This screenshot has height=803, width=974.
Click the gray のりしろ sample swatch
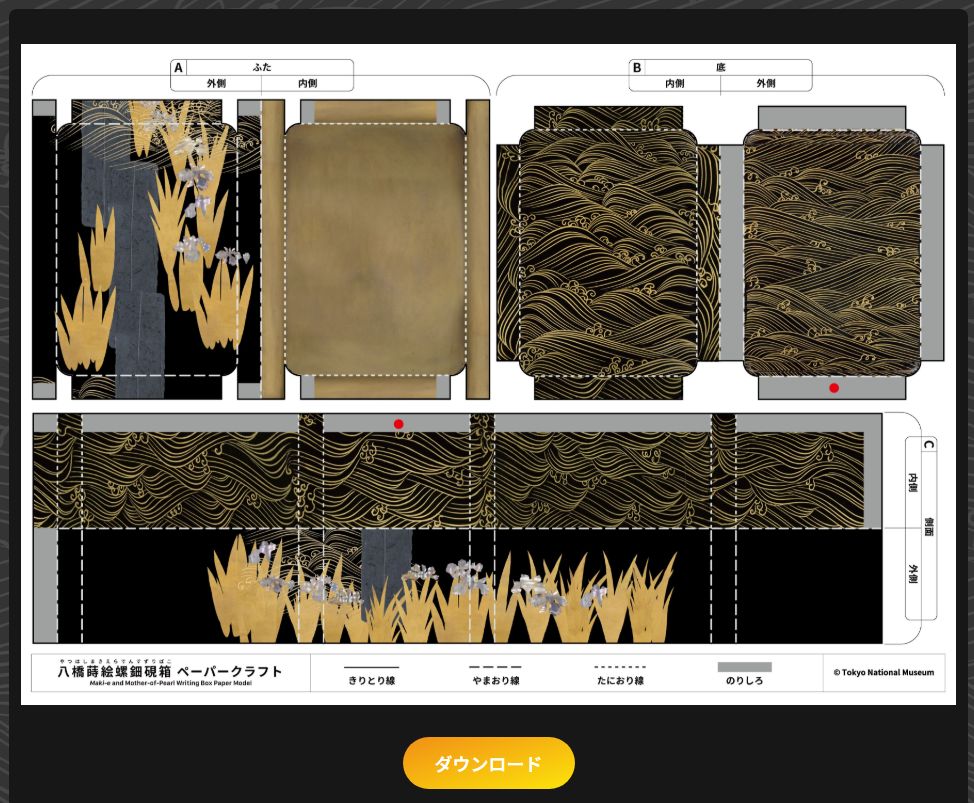[x=744, y=667]
